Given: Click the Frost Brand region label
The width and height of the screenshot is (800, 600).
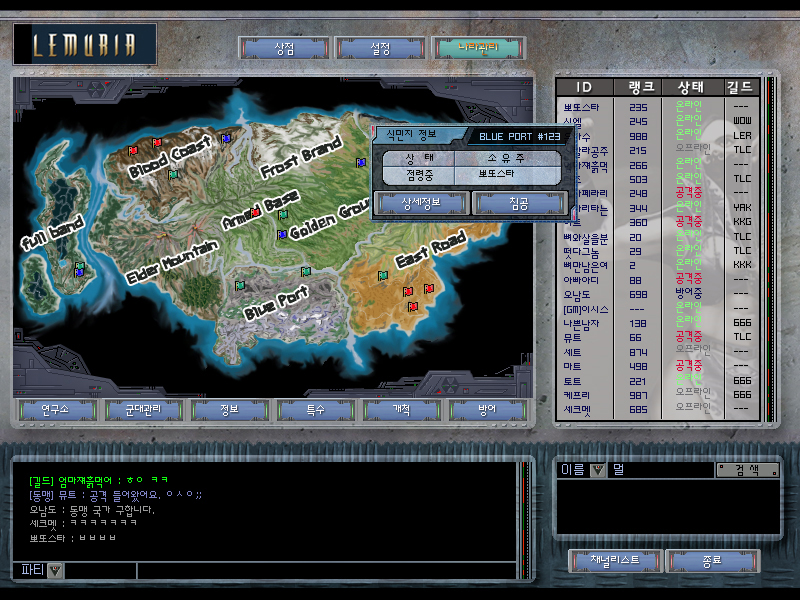Looking at the screenshot, I should tap(301, 158).
